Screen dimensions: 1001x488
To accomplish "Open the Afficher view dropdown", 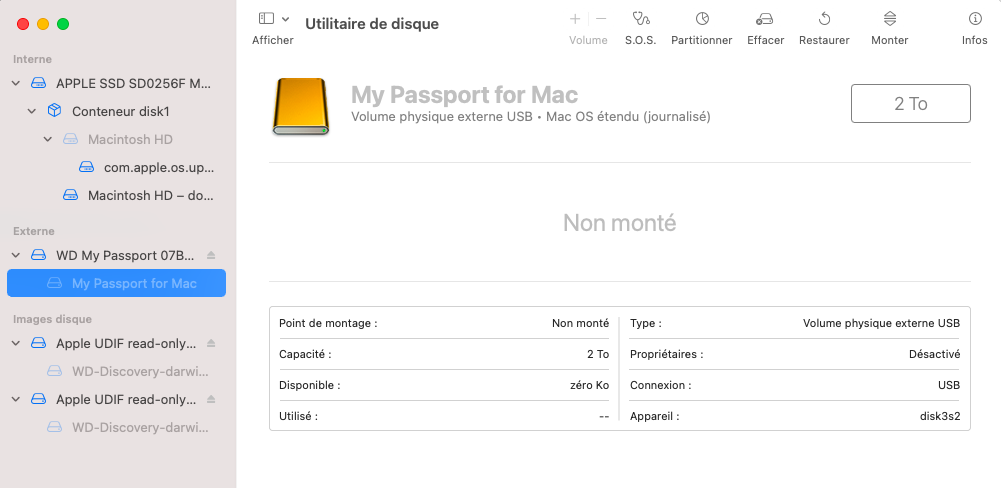I will click(273, 19).
